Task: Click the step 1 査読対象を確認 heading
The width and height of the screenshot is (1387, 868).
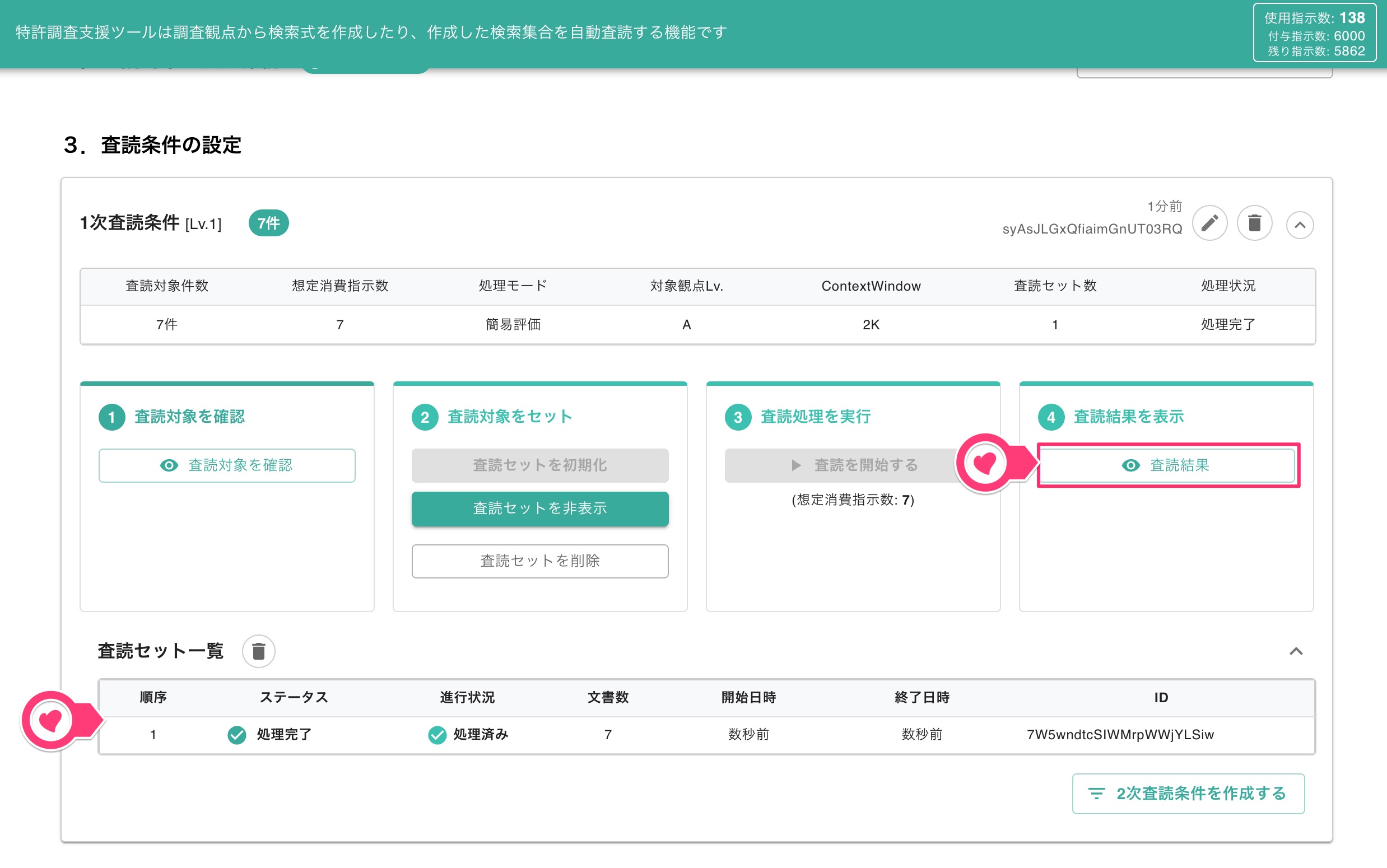Action: [189, 417]
